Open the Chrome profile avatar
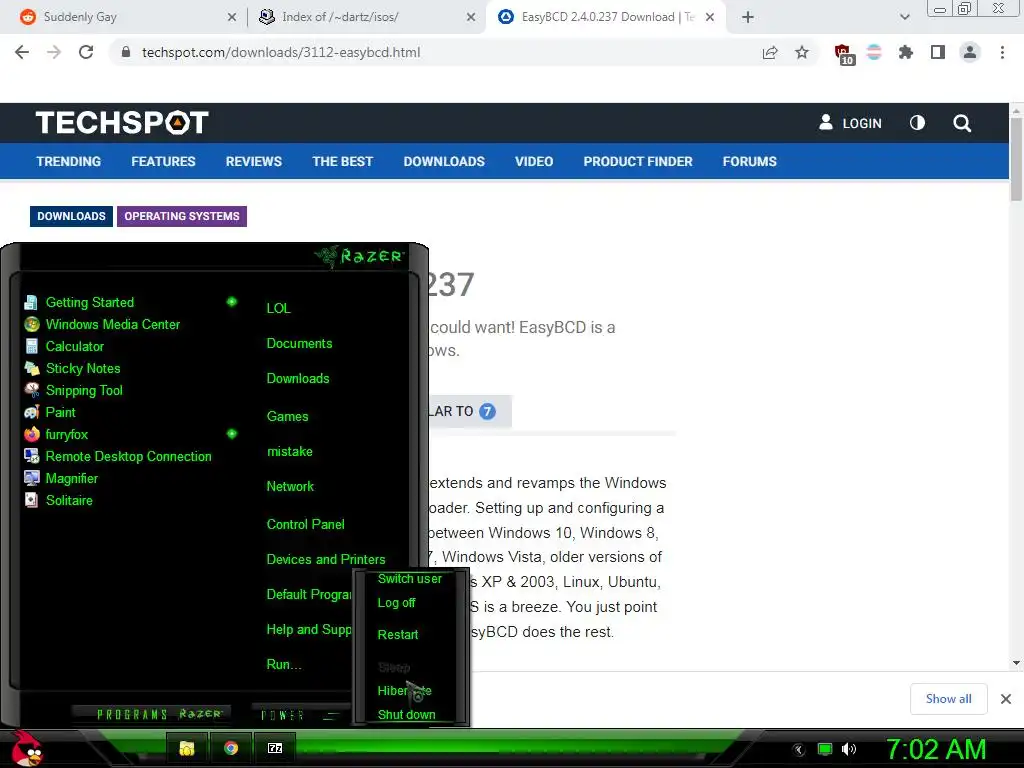Image resolution: width=1024 pixels, height=768 pixels. click(970, 52)
